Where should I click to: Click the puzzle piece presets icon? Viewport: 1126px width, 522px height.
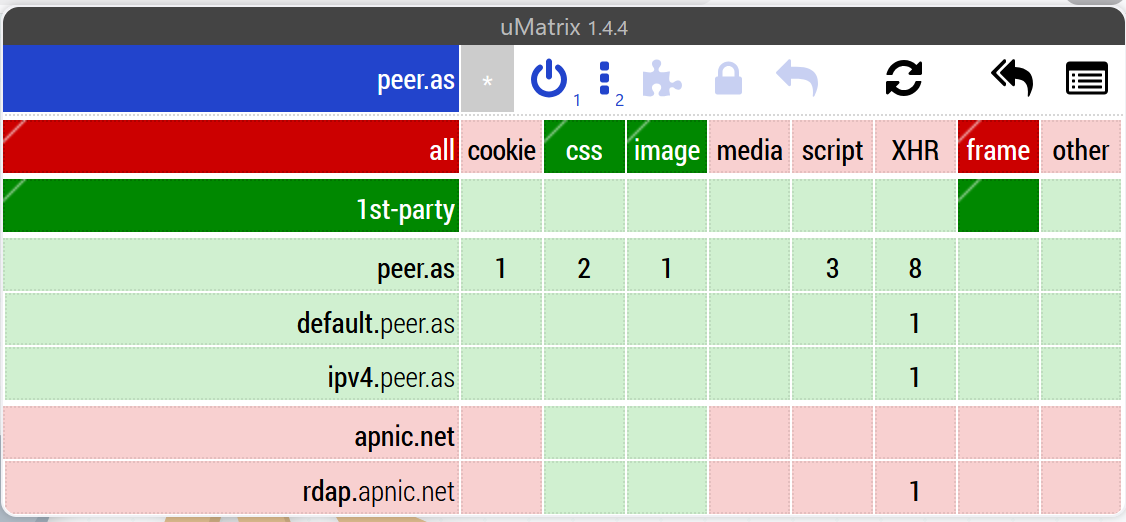pyautogui.click(x=662, y=78)
